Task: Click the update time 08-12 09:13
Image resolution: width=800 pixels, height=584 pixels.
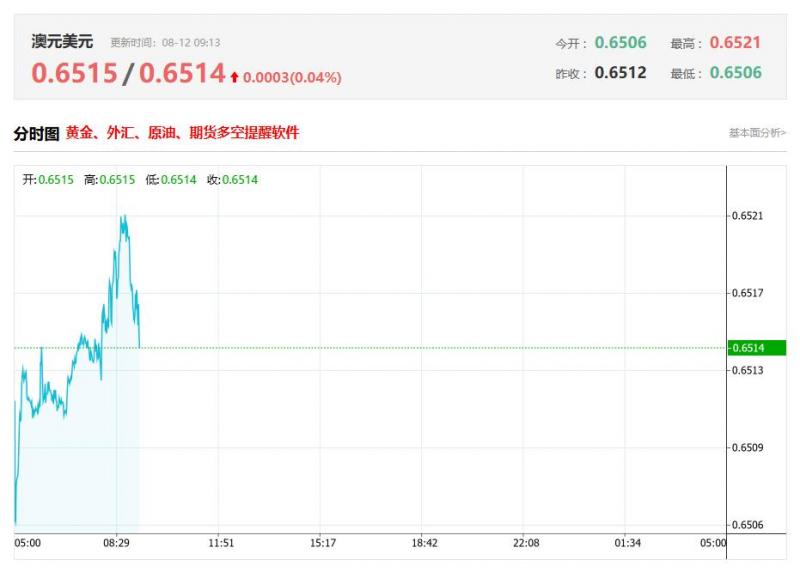Action: [x=191, y=43]
